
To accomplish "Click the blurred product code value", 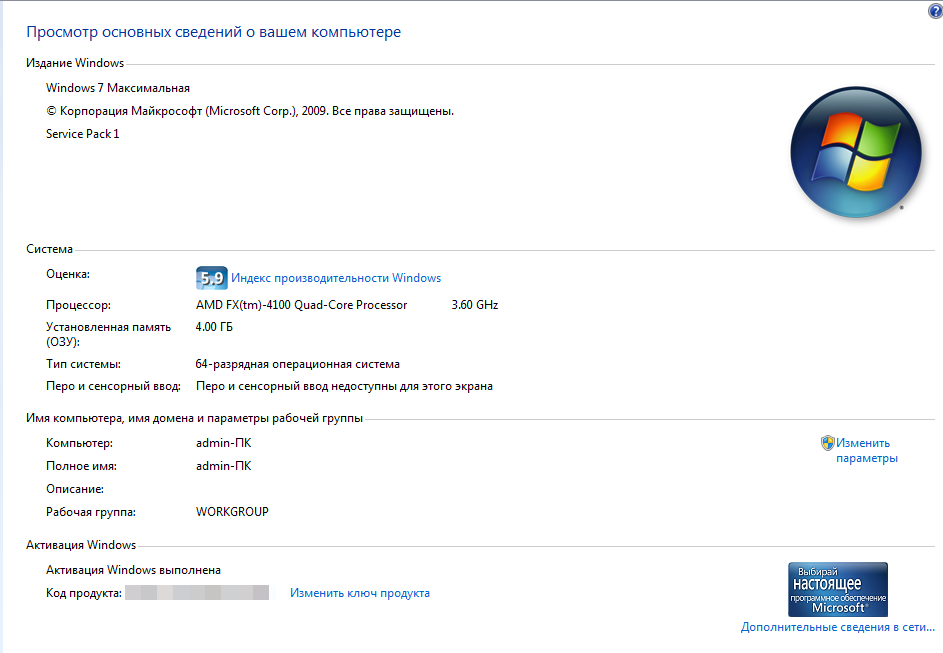I will (x=197, y=593).
